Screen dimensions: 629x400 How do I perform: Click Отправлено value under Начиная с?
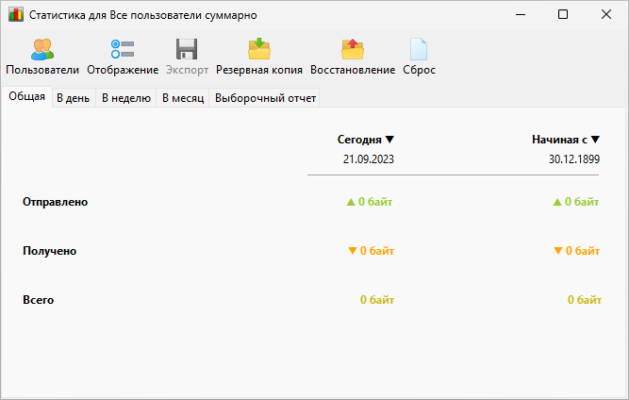(576, 202)
